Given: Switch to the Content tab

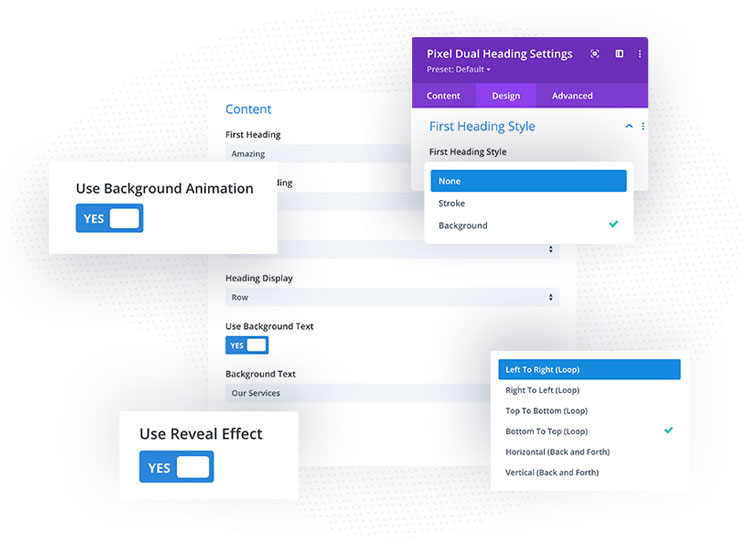Looking at the screenshot, I should (443, 96).
